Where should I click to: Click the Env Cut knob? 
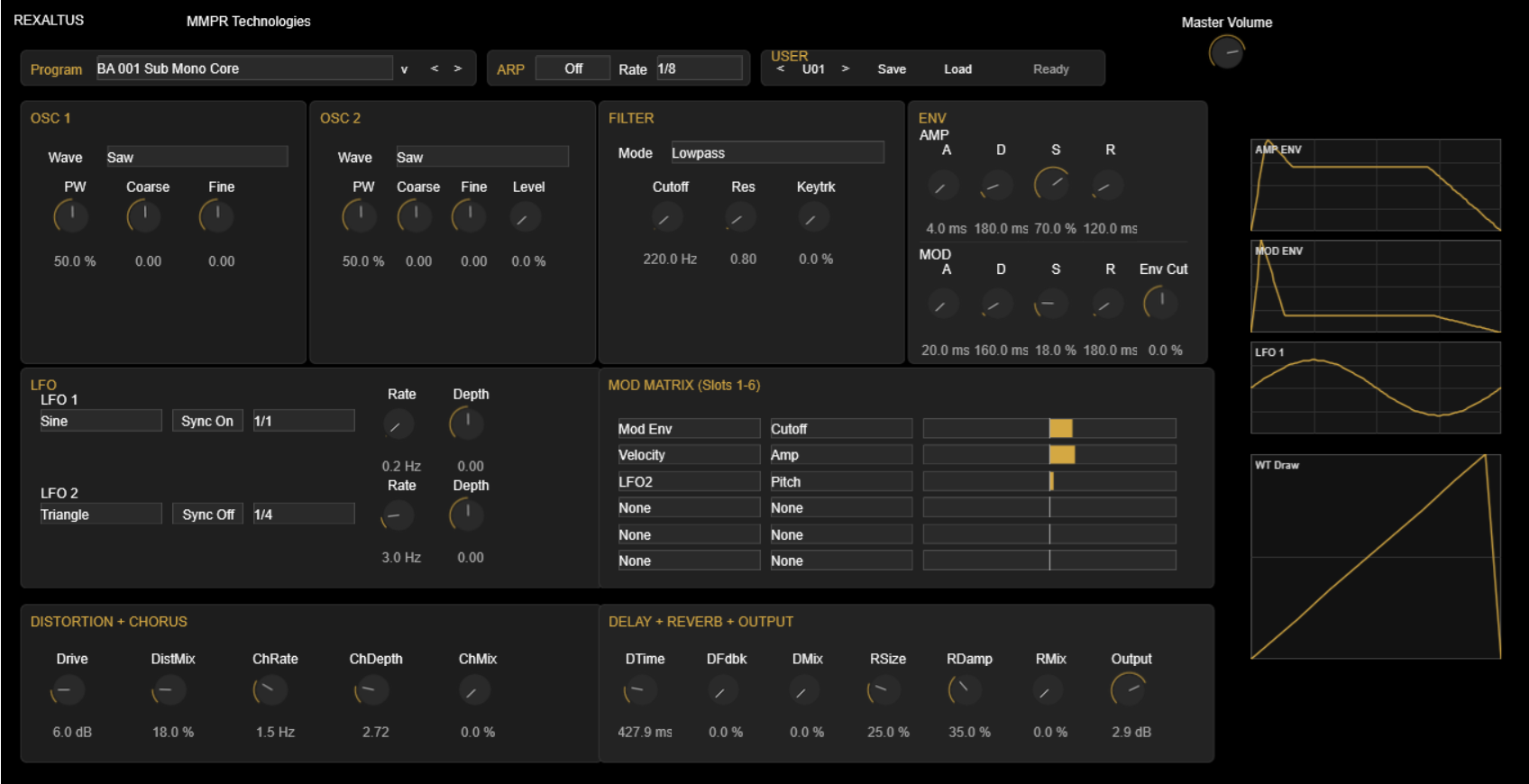point(1160,303)
